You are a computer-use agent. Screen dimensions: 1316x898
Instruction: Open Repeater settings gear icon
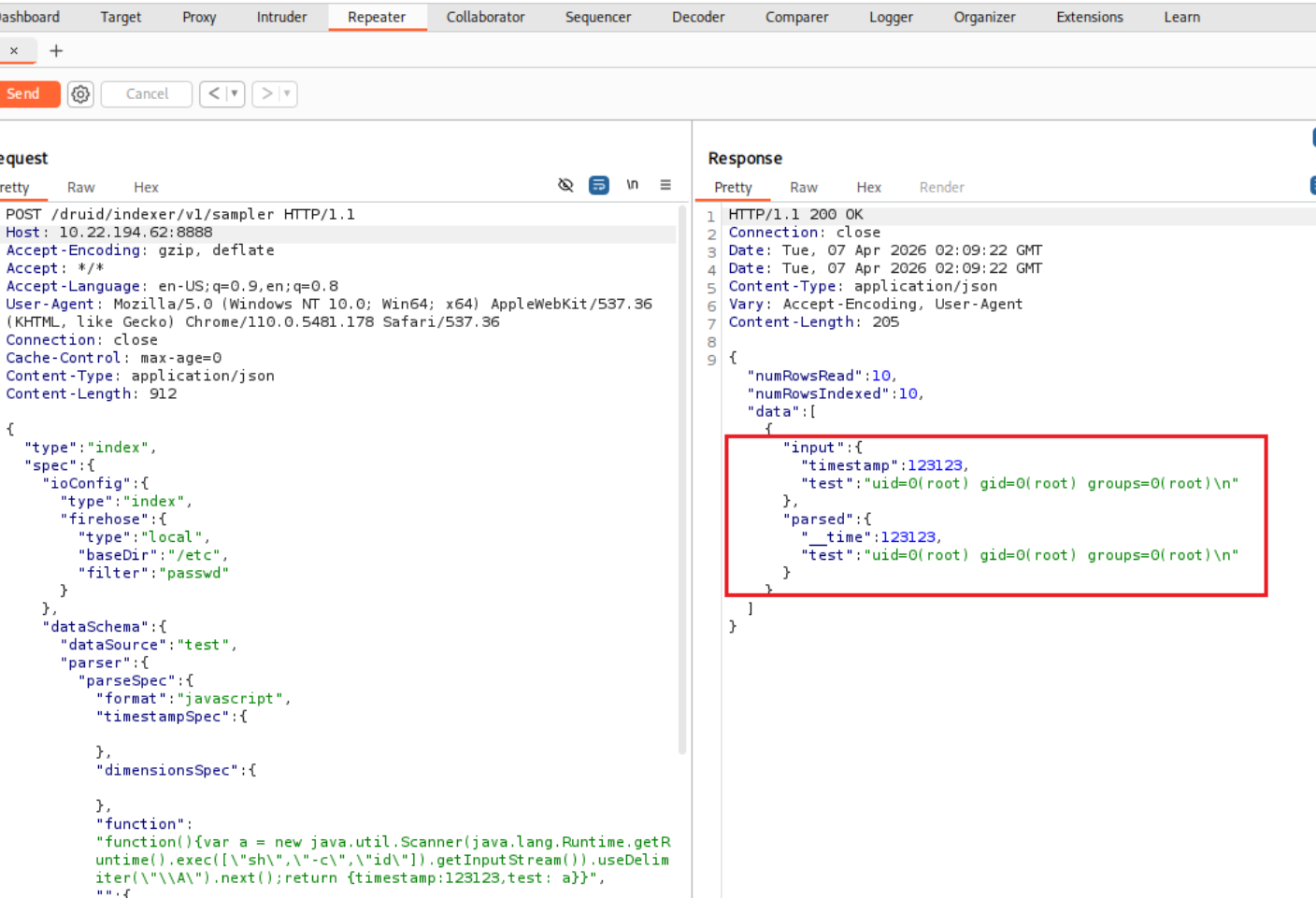(80, 93)
